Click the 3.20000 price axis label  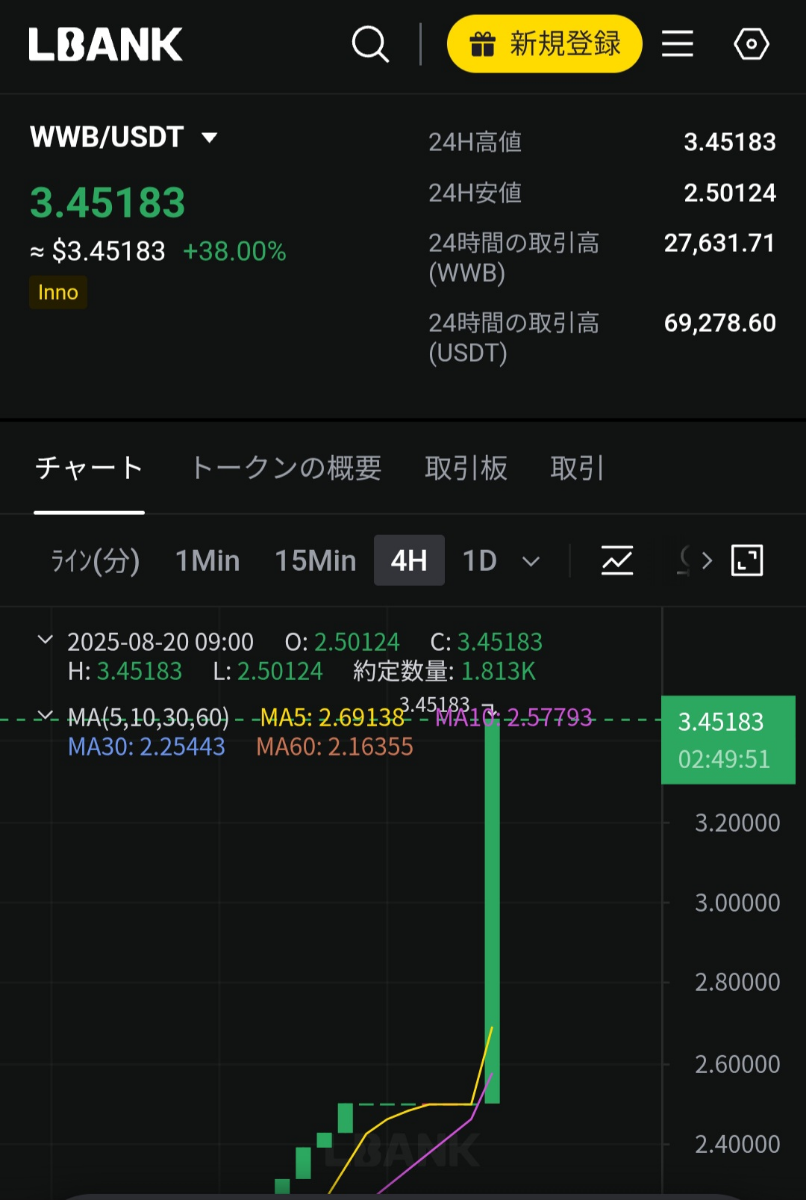(738, 823)
